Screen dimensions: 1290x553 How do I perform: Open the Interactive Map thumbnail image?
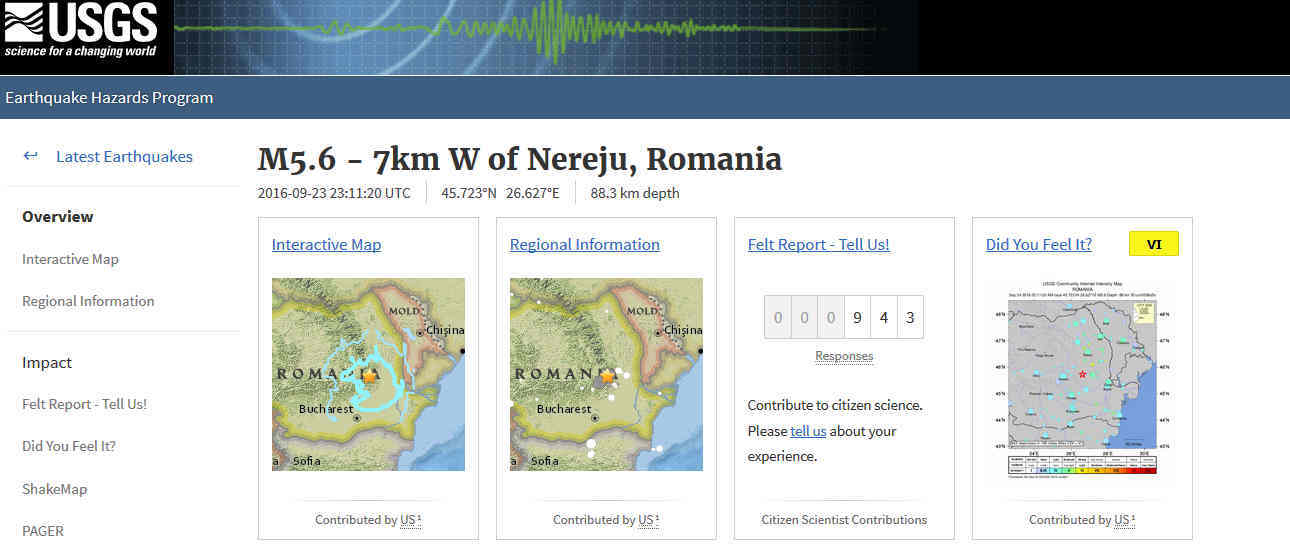pyautogui.click(x=368, y=374)
